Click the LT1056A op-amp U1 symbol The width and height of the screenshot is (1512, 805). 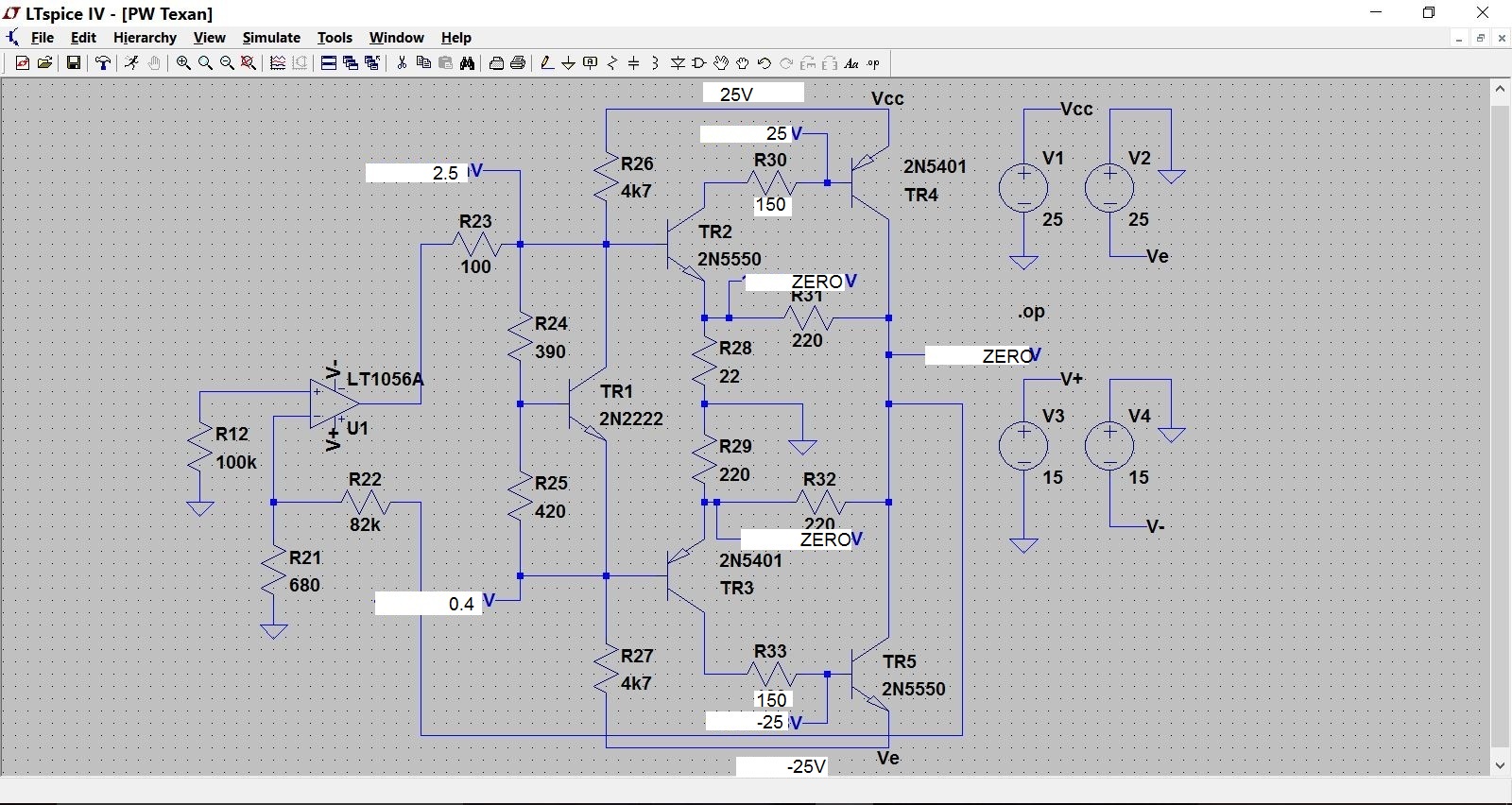[x=334, y=403]
